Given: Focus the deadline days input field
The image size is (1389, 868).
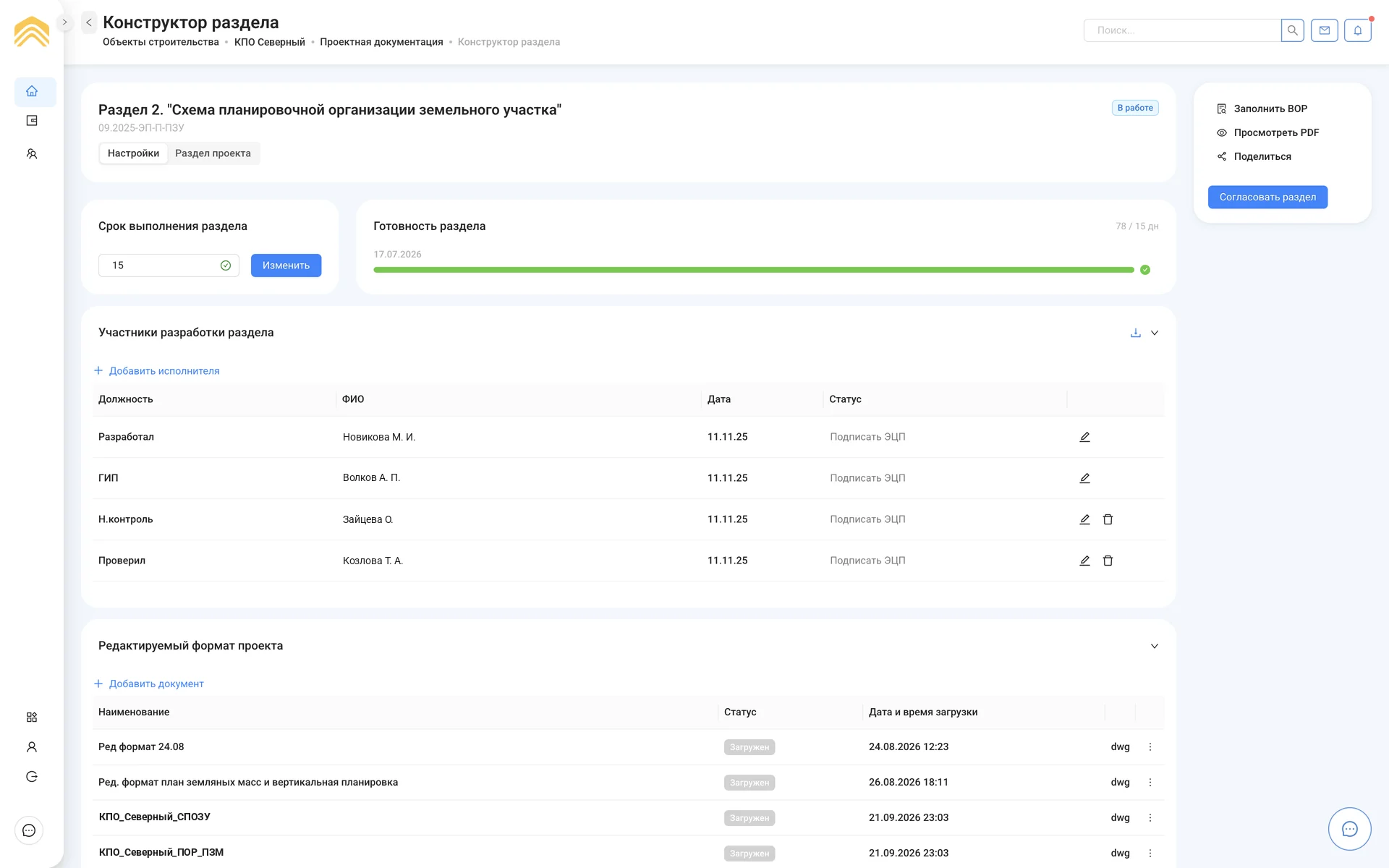Looking at the screenshot, I should pyautogui.click(x=169, y=265).
